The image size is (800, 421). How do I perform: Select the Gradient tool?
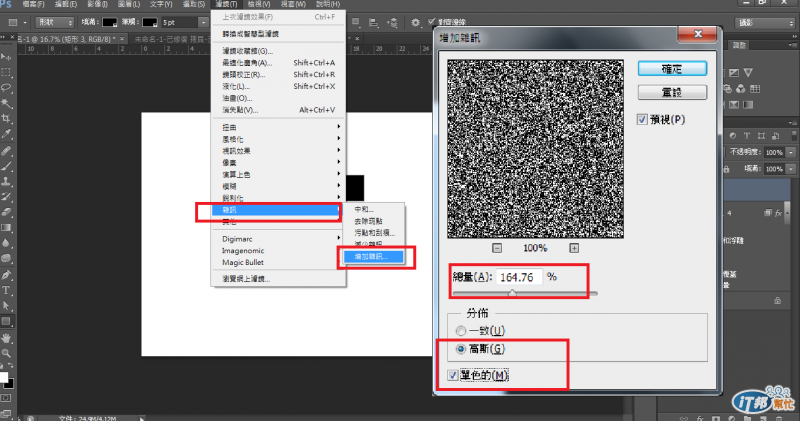click(x=6, y=228)
